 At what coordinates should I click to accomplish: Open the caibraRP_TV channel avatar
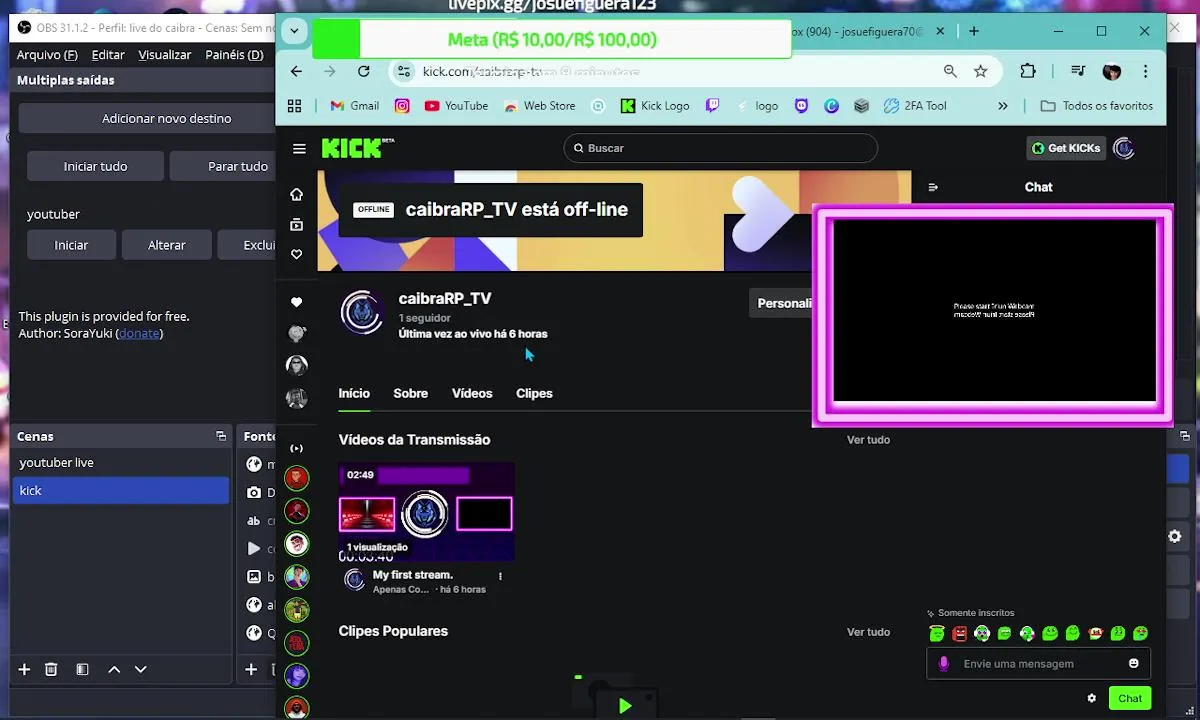coord(362,312)
